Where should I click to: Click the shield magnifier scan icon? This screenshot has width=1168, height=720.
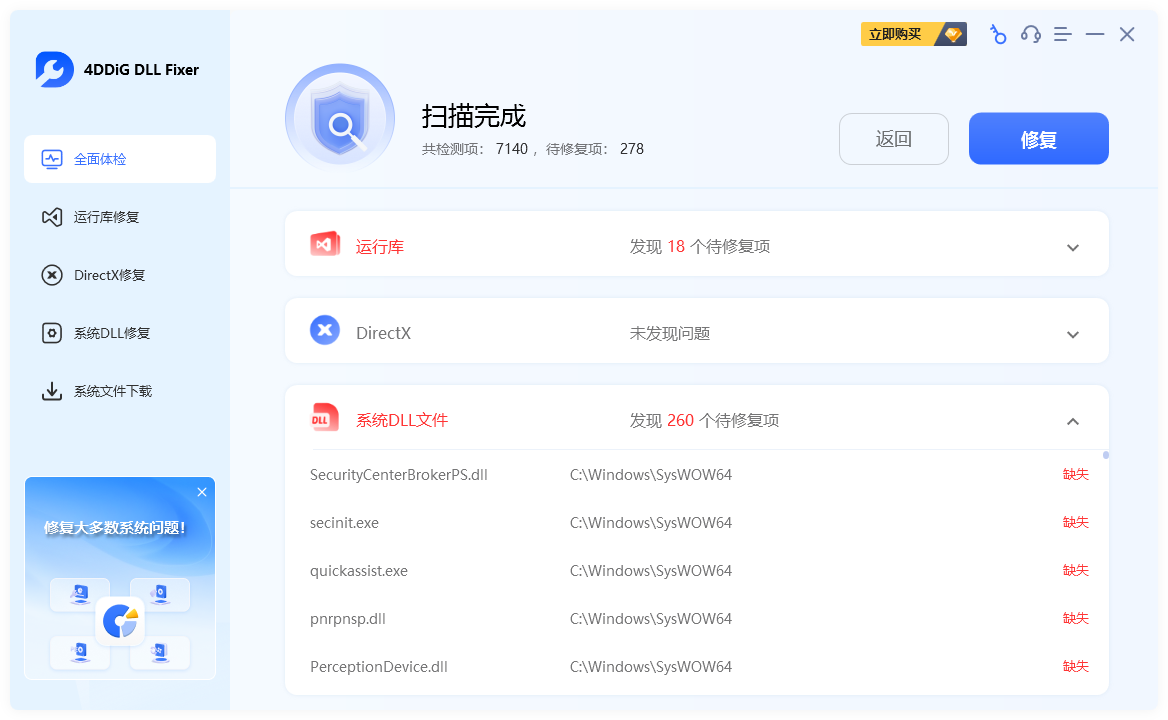(x=340, y=118)
